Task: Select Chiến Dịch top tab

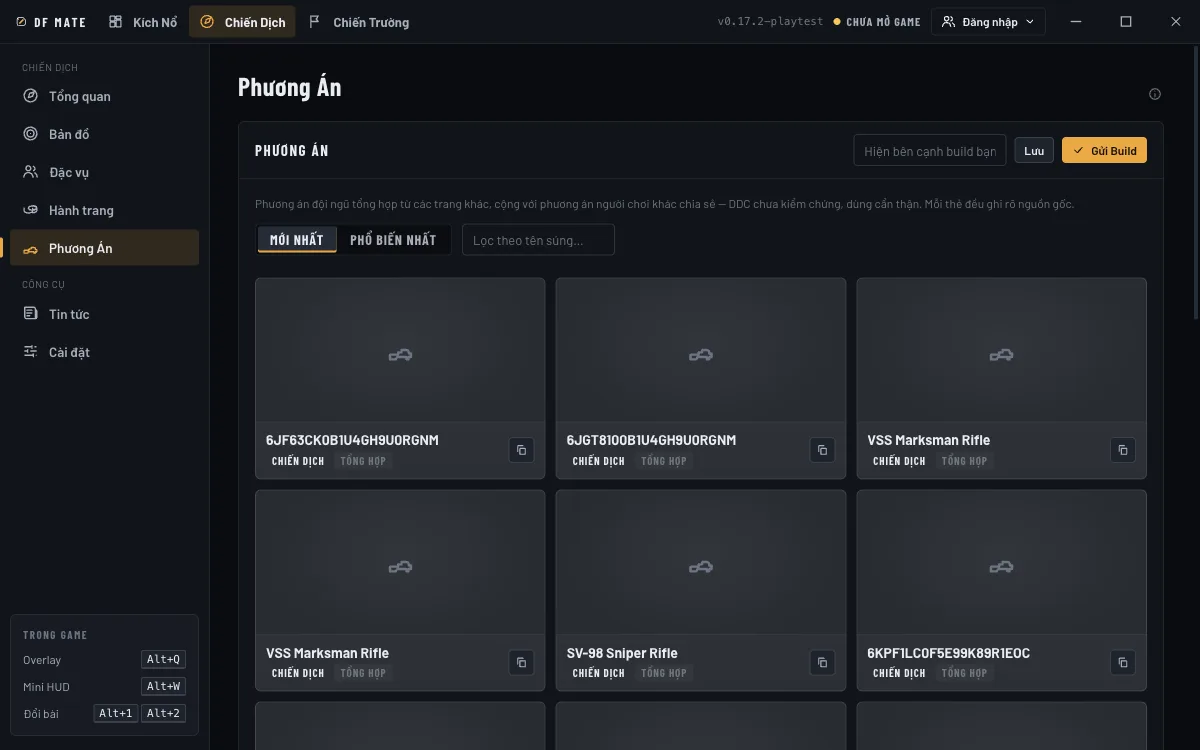Action: coord(242,22)
